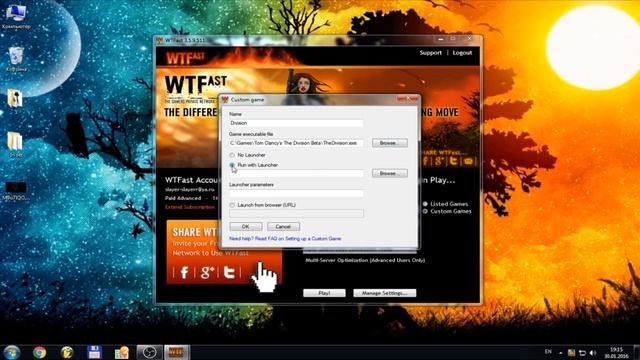
Task: Click the network icon in system tray
Action: [582, 353]
